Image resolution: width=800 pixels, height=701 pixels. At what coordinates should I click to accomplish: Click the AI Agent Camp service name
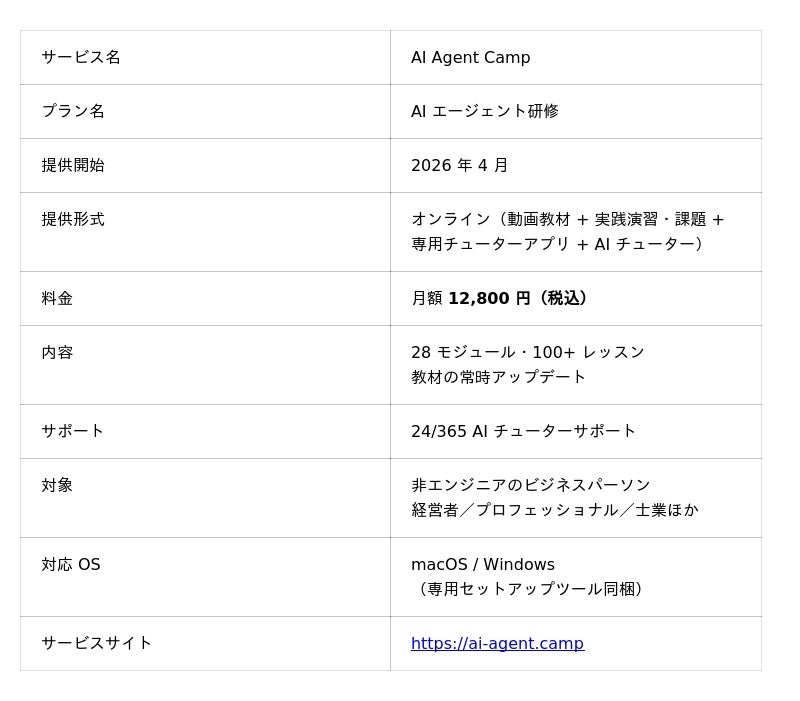[470, 58]
